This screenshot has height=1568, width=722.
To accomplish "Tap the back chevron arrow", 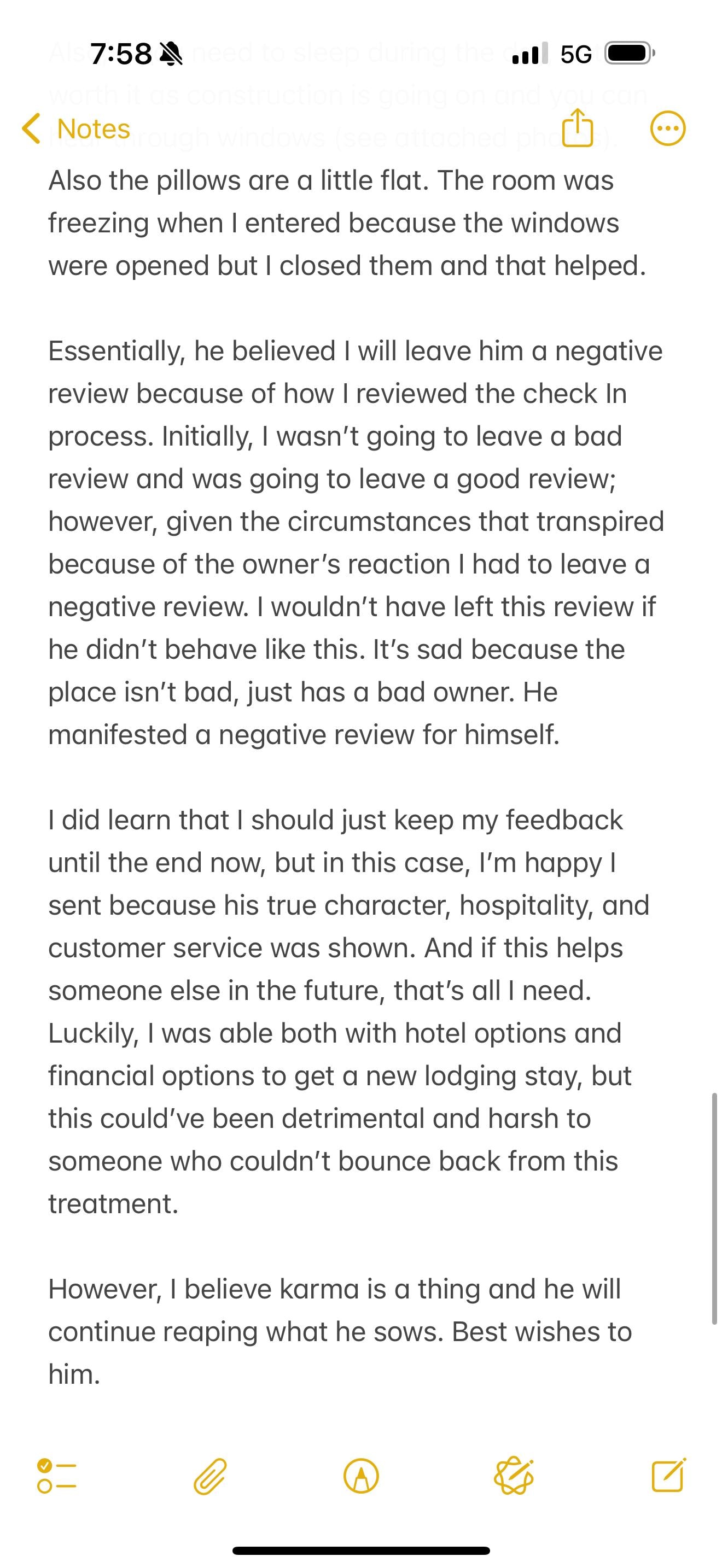I will point(31,128).
